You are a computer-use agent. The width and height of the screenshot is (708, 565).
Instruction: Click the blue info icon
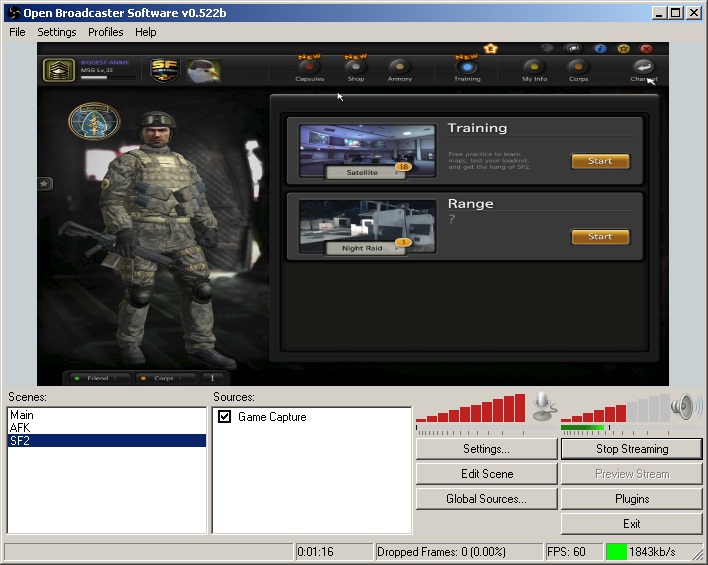tap(600, 48)
